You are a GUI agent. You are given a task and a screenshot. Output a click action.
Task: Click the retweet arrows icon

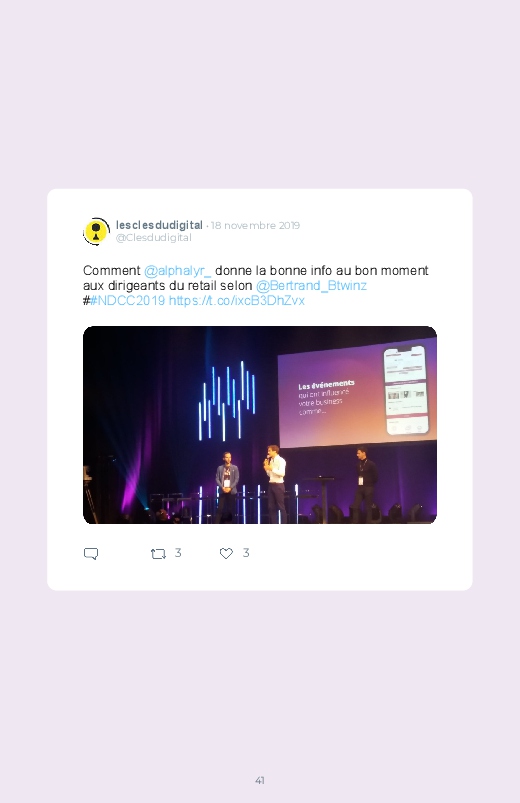click(158, 554)
